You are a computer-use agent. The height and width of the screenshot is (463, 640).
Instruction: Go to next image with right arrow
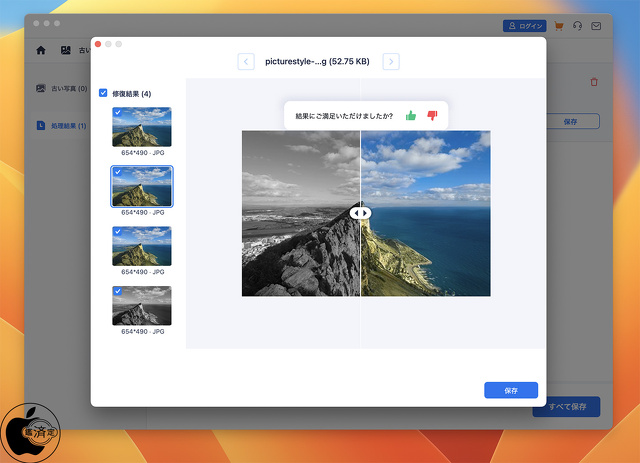(391, 62)
